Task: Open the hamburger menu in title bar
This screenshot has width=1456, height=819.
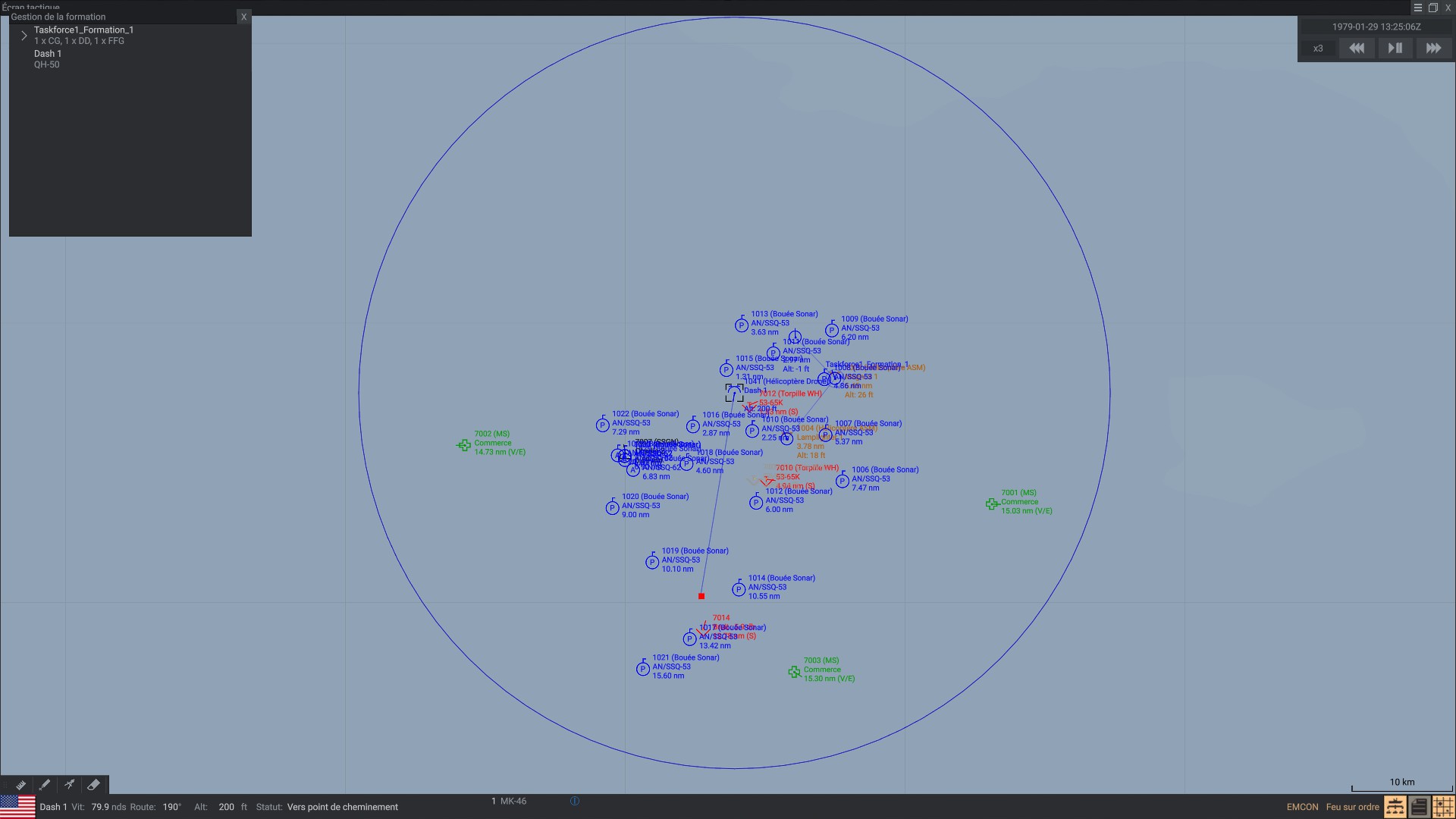Action: 1417,8
